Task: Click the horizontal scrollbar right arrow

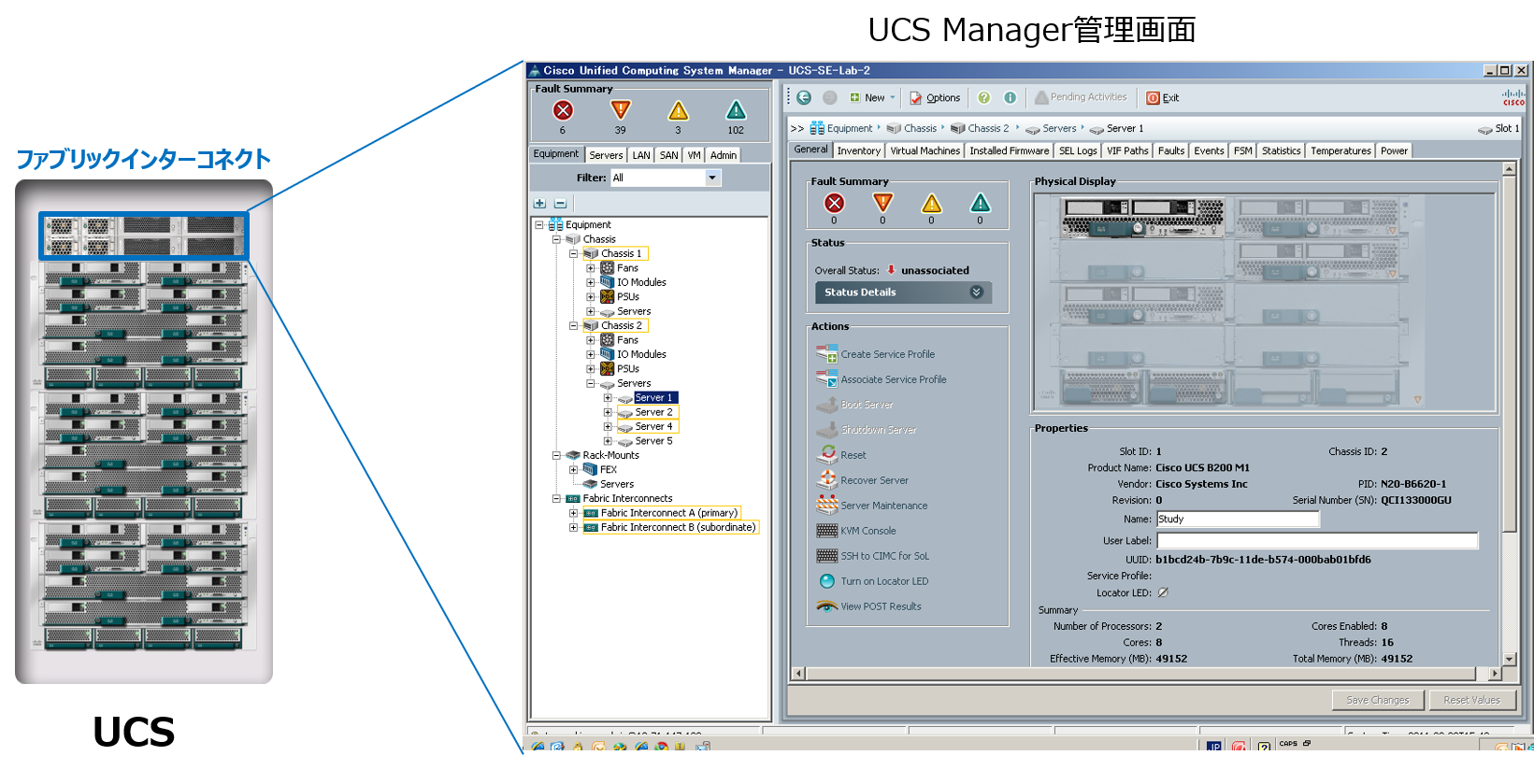Action: click(x=1495, y=674)
